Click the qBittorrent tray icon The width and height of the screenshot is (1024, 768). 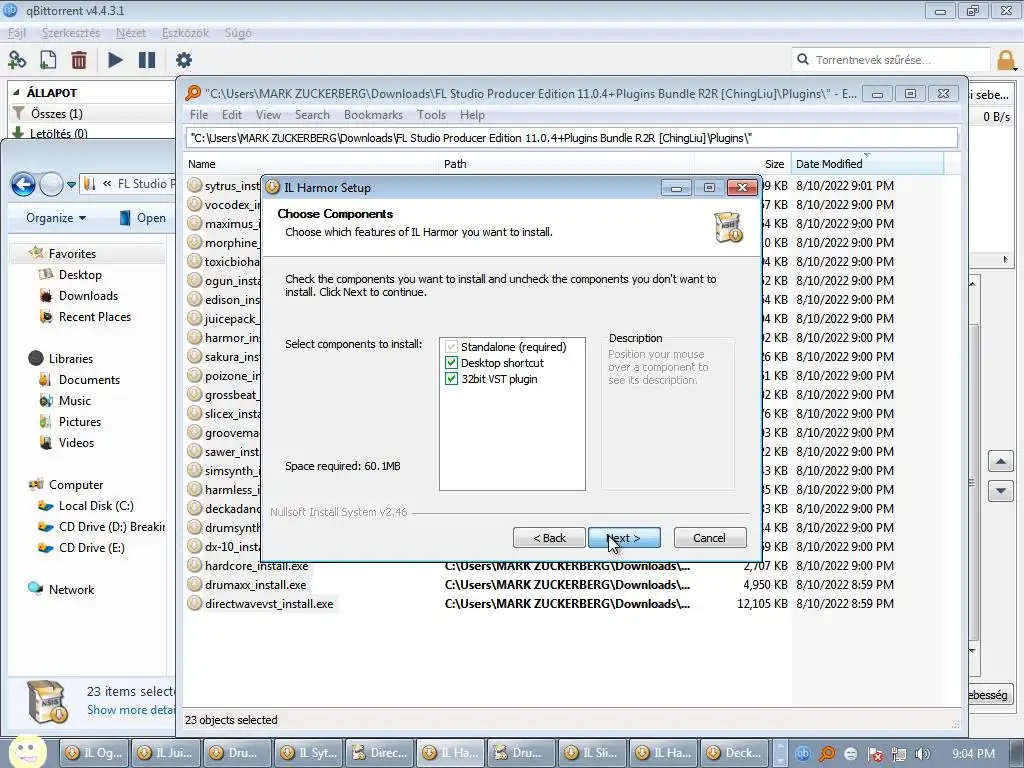click(x=803, y=754)
